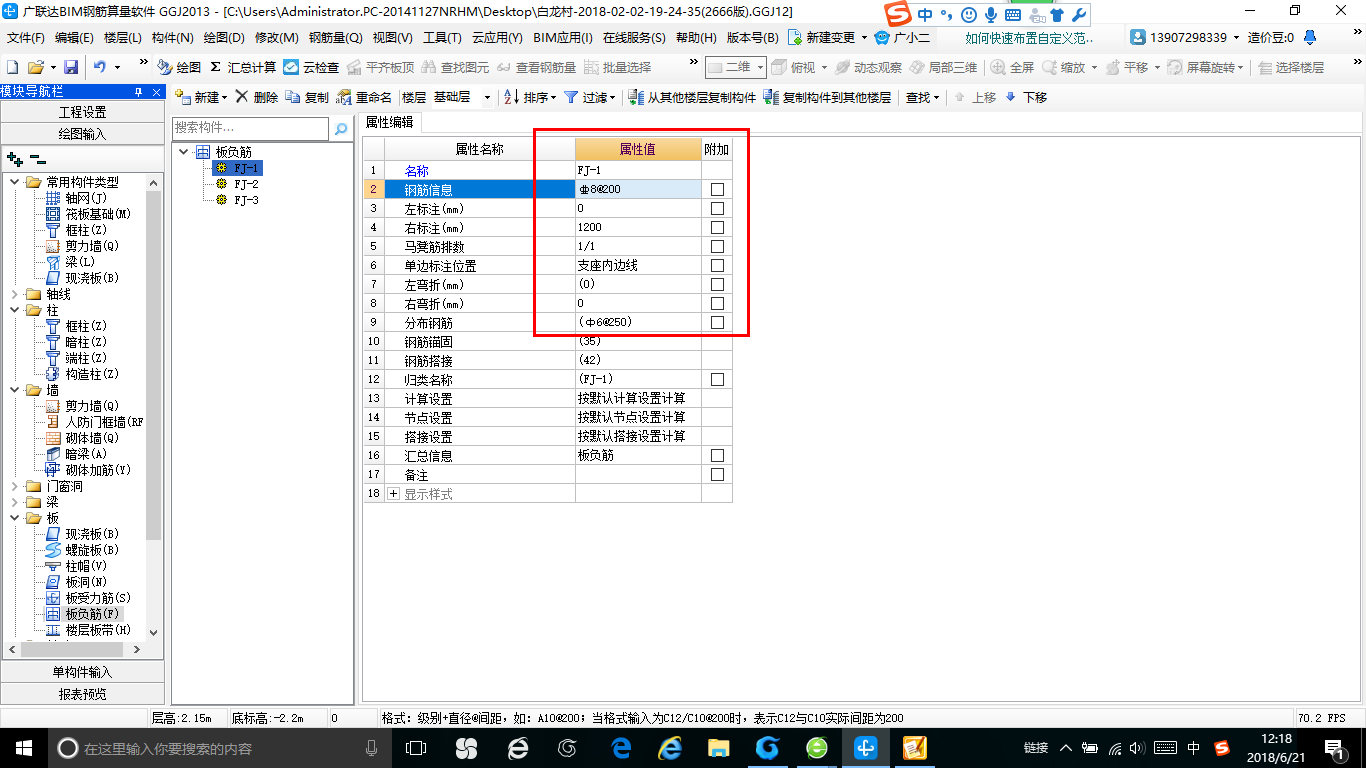Collapse the 板负筋 component tree
Viewport: 1366px width, 768px height.
(185, 152)
